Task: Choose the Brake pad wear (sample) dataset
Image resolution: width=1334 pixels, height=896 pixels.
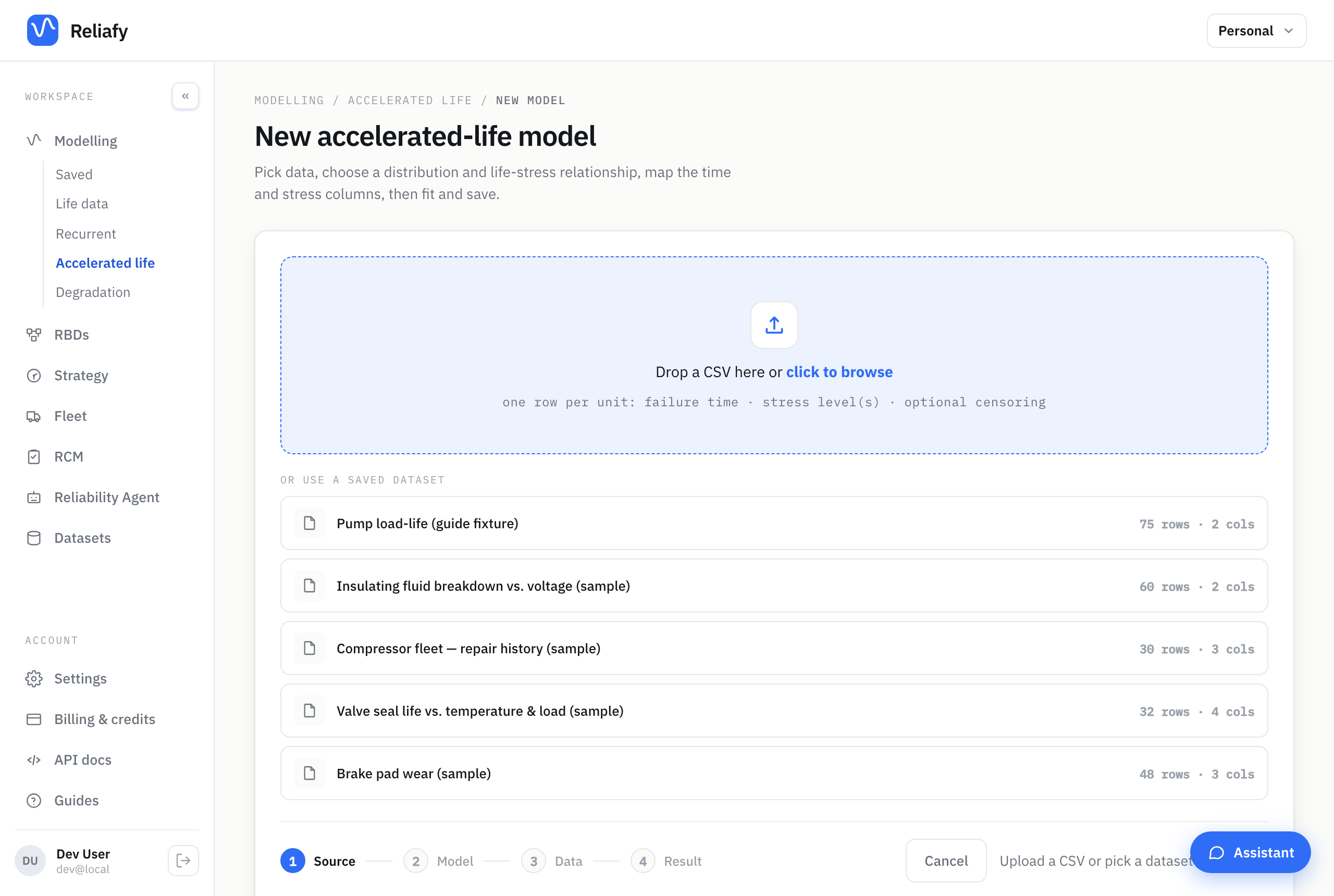Action: tap(774, 773)
